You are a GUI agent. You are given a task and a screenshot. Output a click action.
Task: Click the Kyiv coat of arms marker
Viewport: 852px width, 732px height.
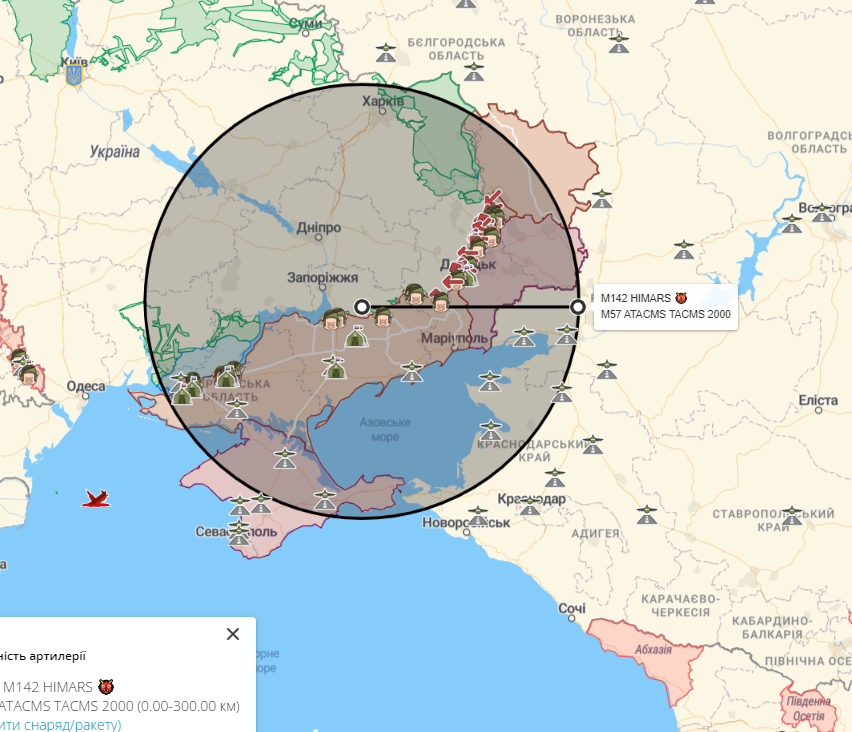pyautogui.click(x=73, y=76)
